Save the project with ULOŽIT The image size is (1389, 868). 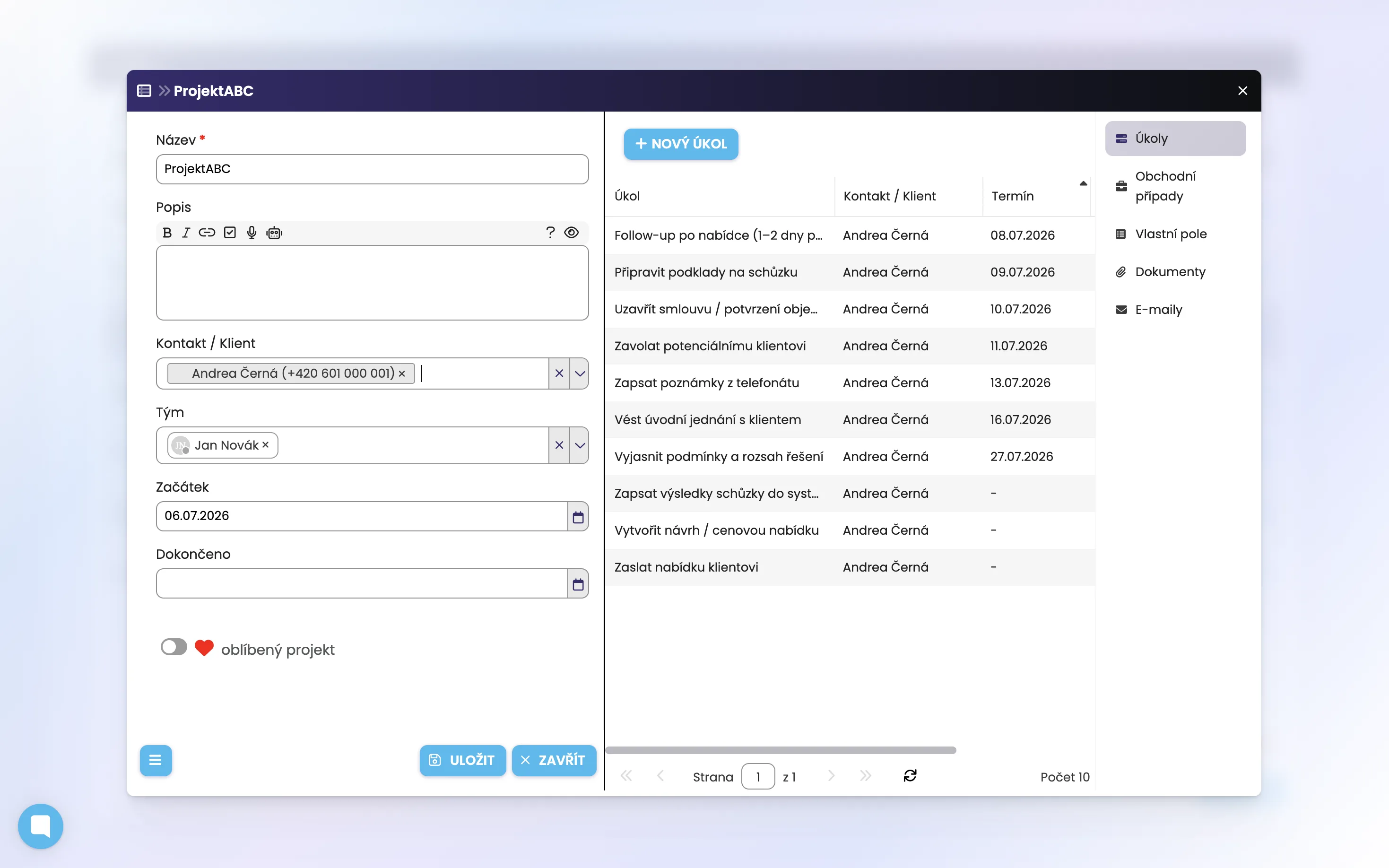click(x=463, y=761)
